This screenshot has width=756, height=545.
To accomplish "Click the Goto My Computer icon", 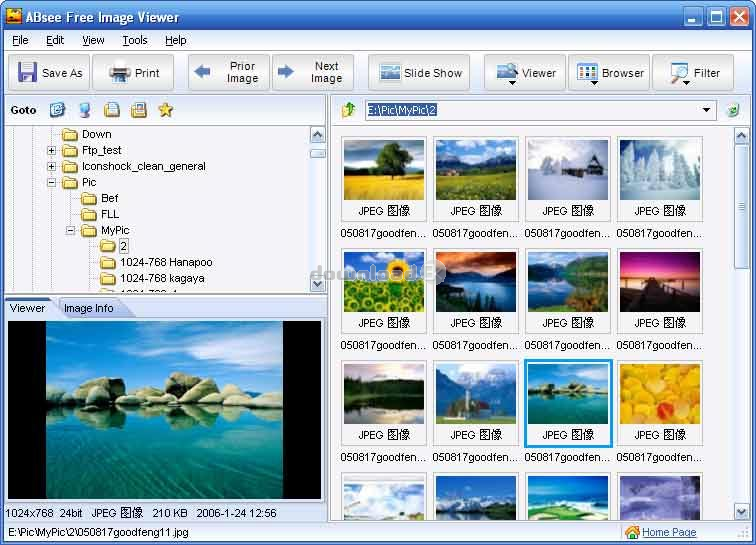I will (x=85, y=110).
